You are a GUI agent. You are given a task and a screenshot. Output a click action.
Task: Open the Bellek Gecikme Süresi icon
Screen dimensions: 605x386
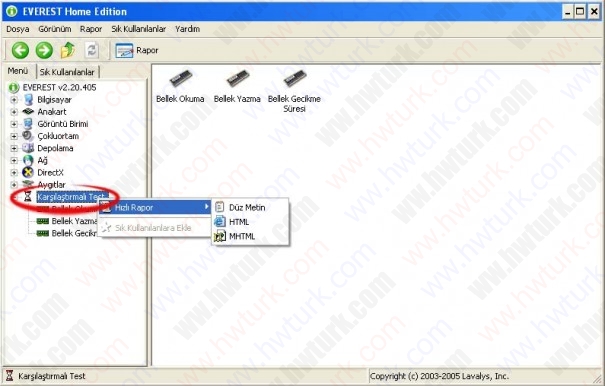click(x=294, y=79)
